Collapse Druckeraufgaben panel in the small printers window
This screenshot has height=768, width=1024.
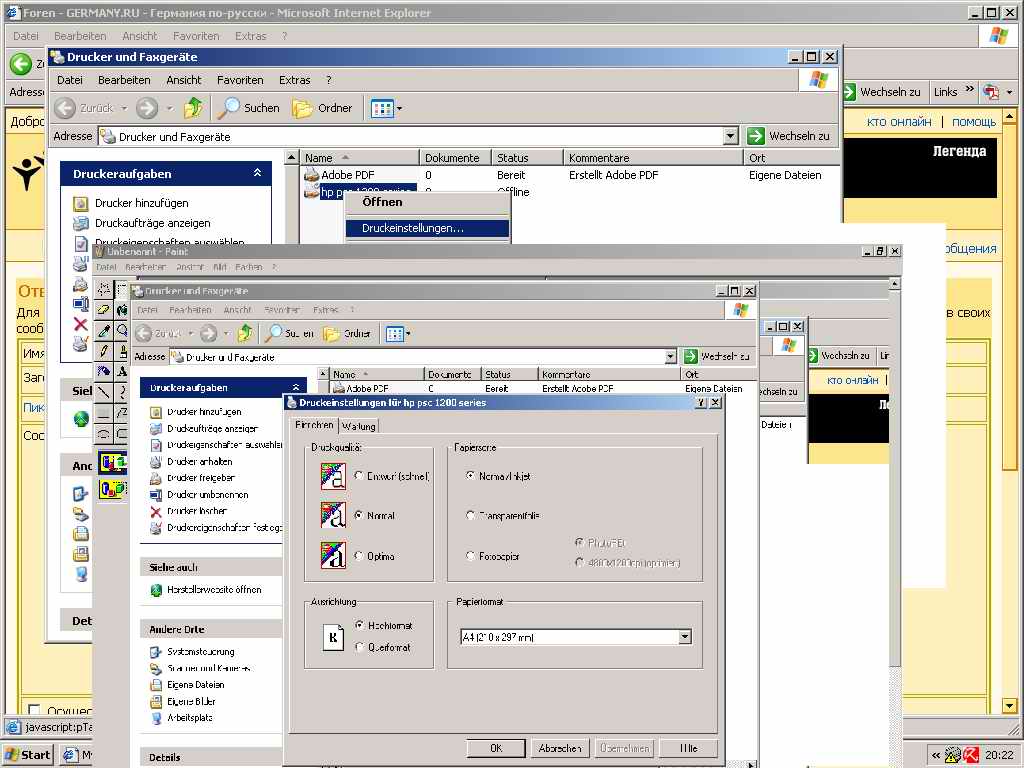pyautogui.click(x=296, y=387)
